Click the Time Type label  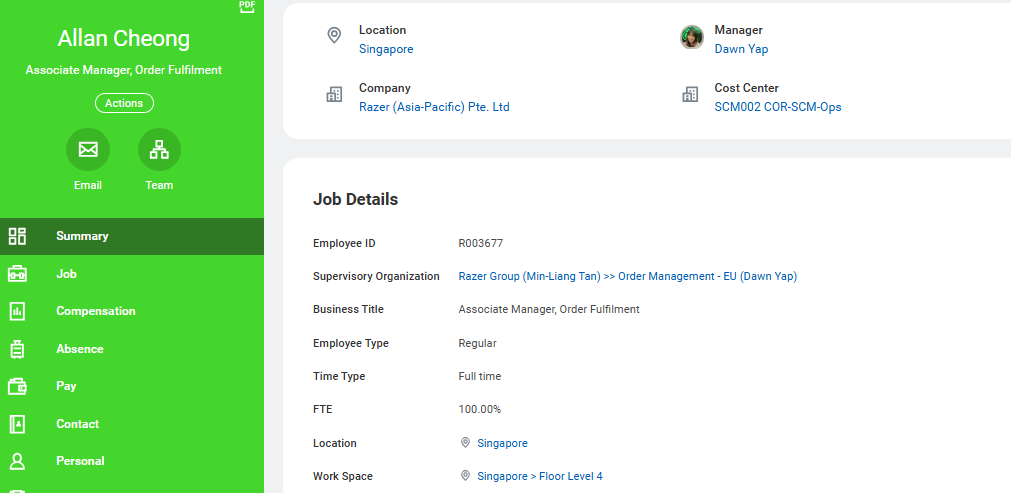tap(339, 376)
